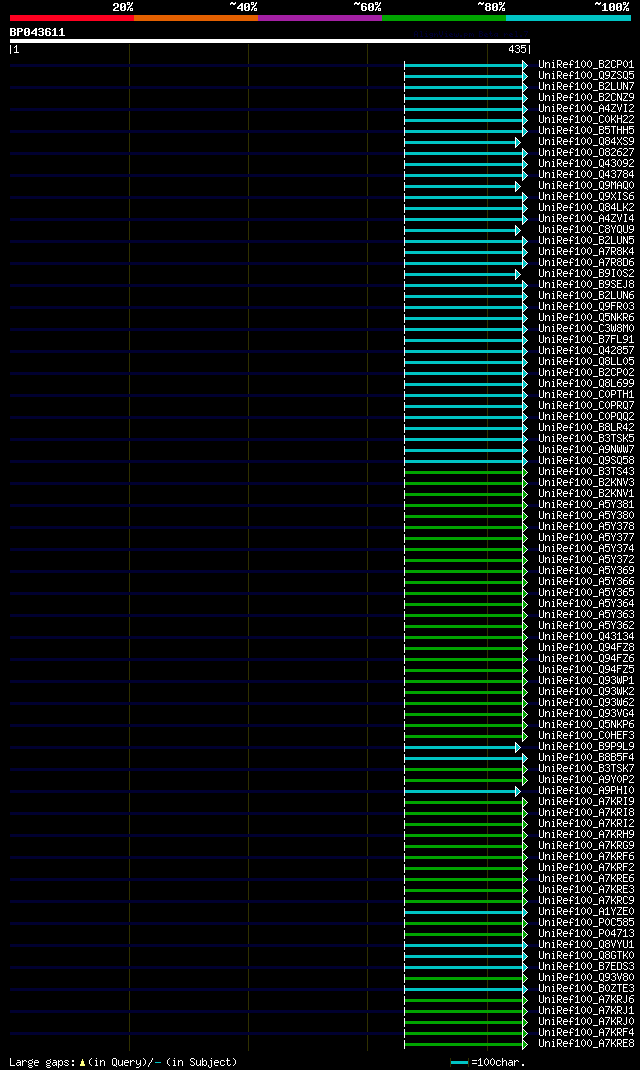Select hit label UniRef100_B3TSK5

point(586,439)
